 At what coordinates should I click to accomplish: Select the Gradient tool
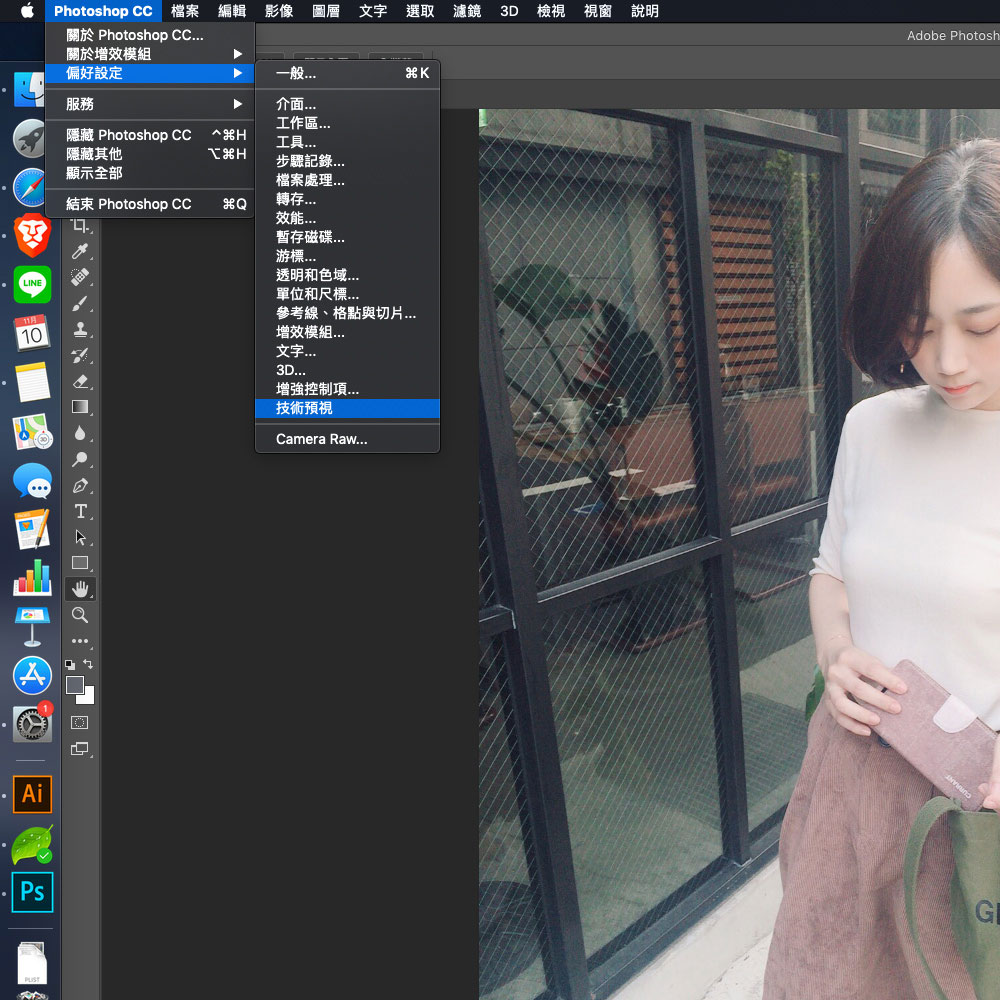click(x=80, y=407)
